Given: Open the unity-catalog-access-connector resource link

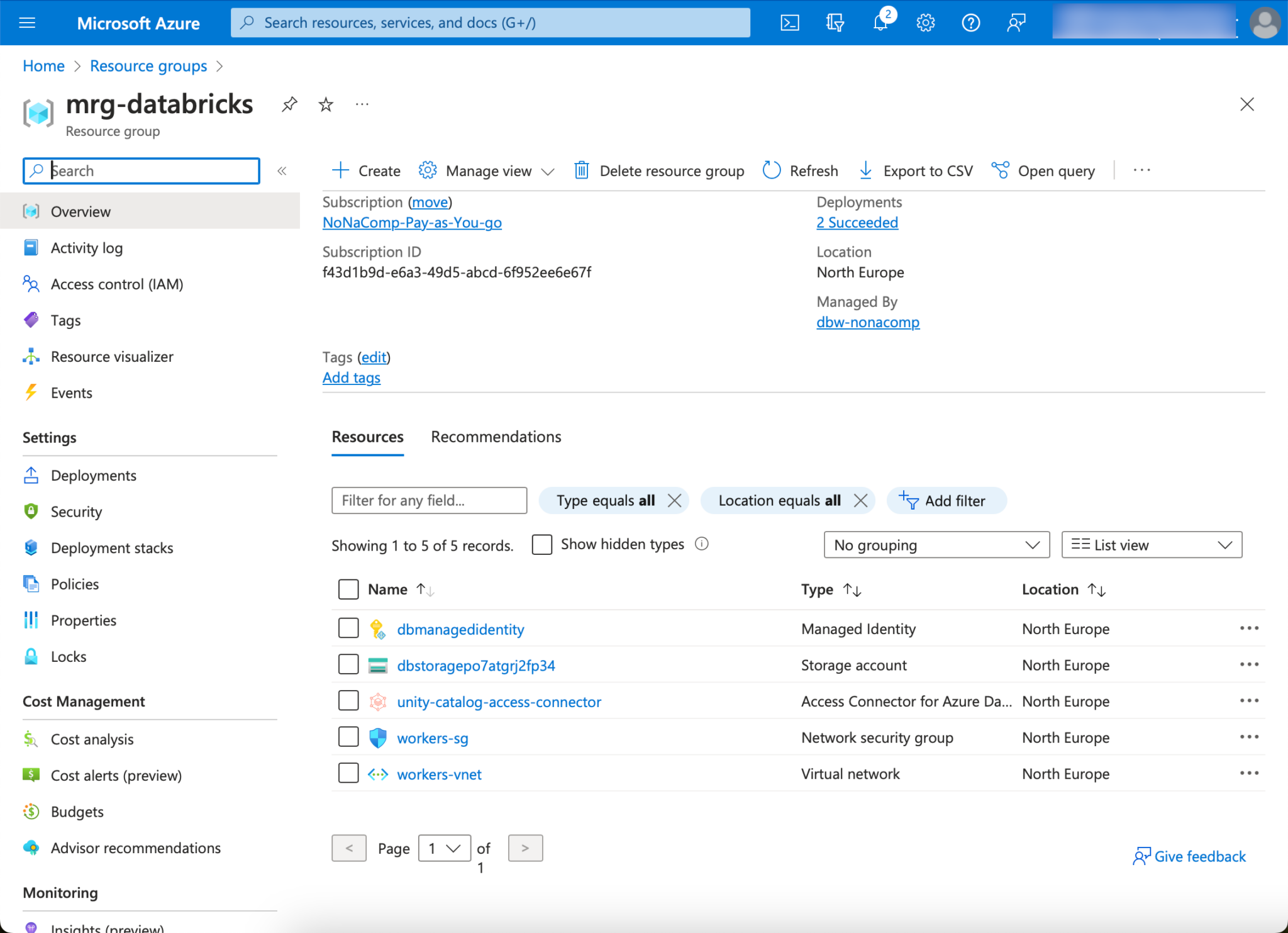Looking at the screenshot, I should tap(499, 701).
